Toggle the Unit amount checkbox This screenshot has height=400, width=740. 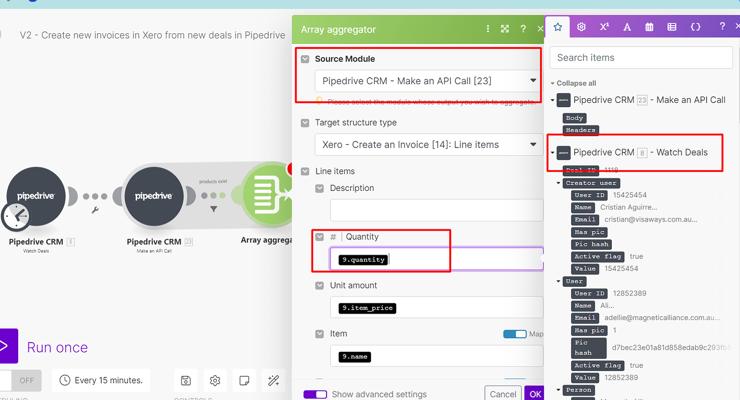tap(320, 285)
